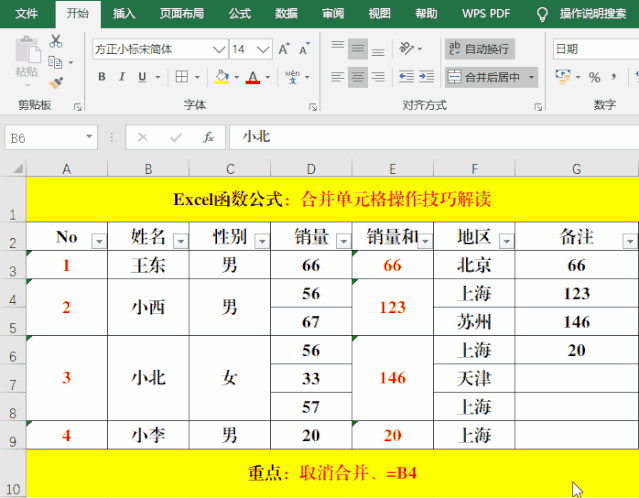Open the 公式 ribbon tab
Screen dimensions: 639x498
[x=240, y=13]
